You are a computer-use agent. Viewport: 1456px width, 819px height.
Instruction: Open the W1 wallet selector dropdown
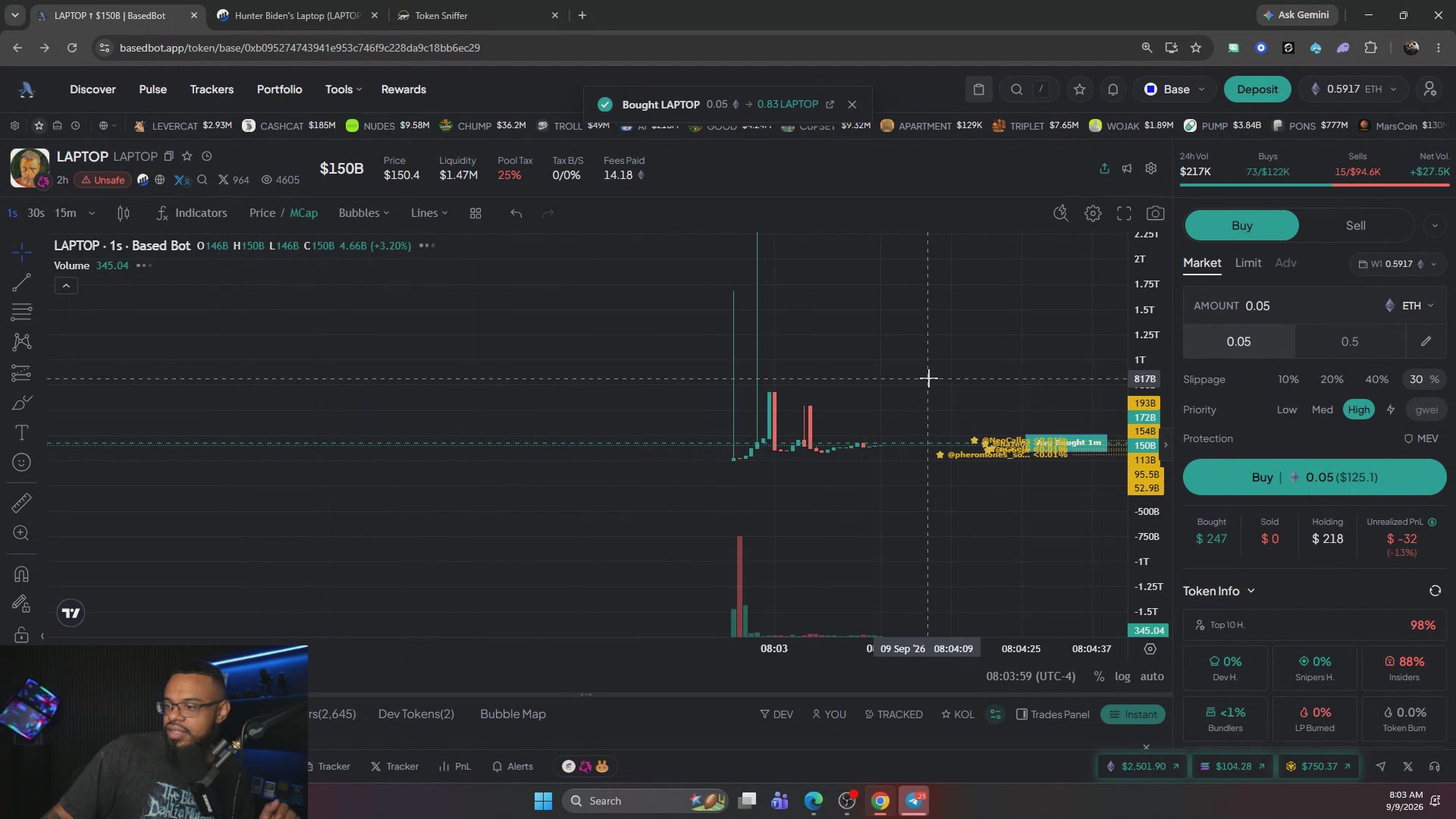coord(1397,264)
